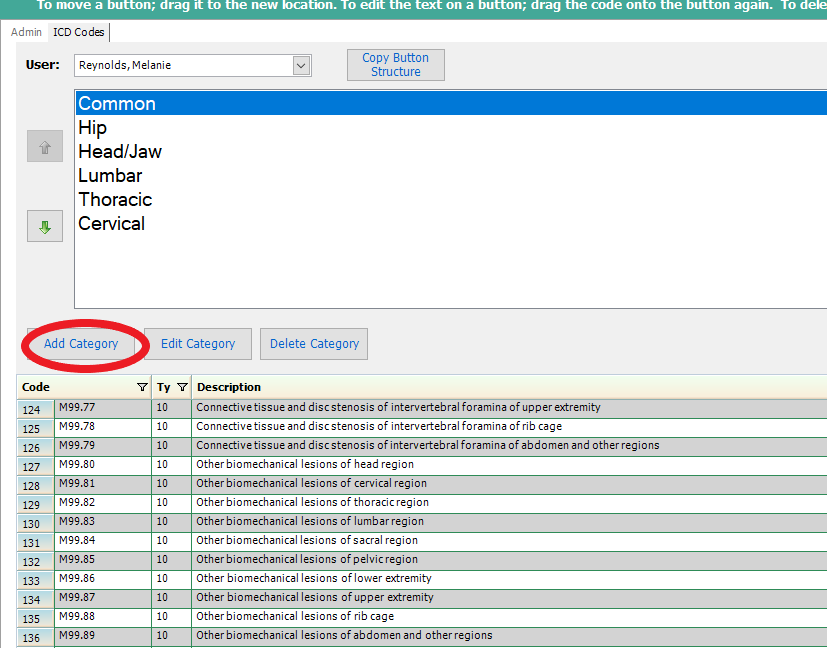Select the Hip category in list

(92, 128)
